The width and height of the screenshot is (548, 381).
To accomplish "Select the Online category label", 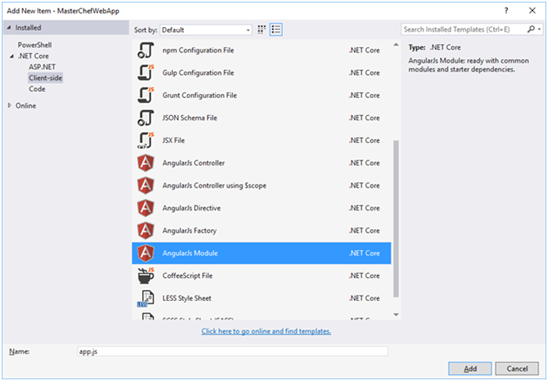I will click(26, 106).
